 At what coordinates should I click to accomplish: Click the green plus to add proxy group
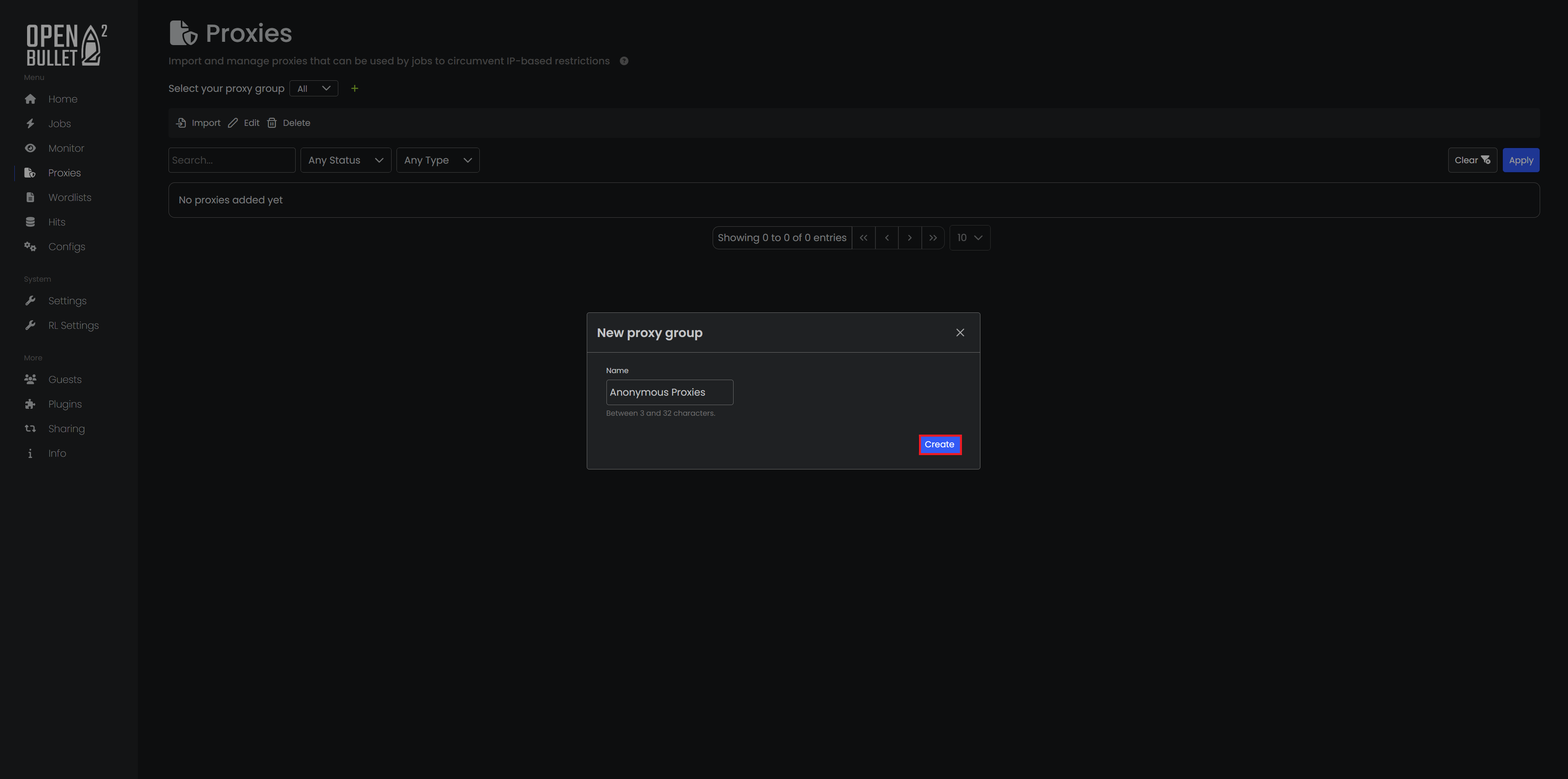coord(354,88)
